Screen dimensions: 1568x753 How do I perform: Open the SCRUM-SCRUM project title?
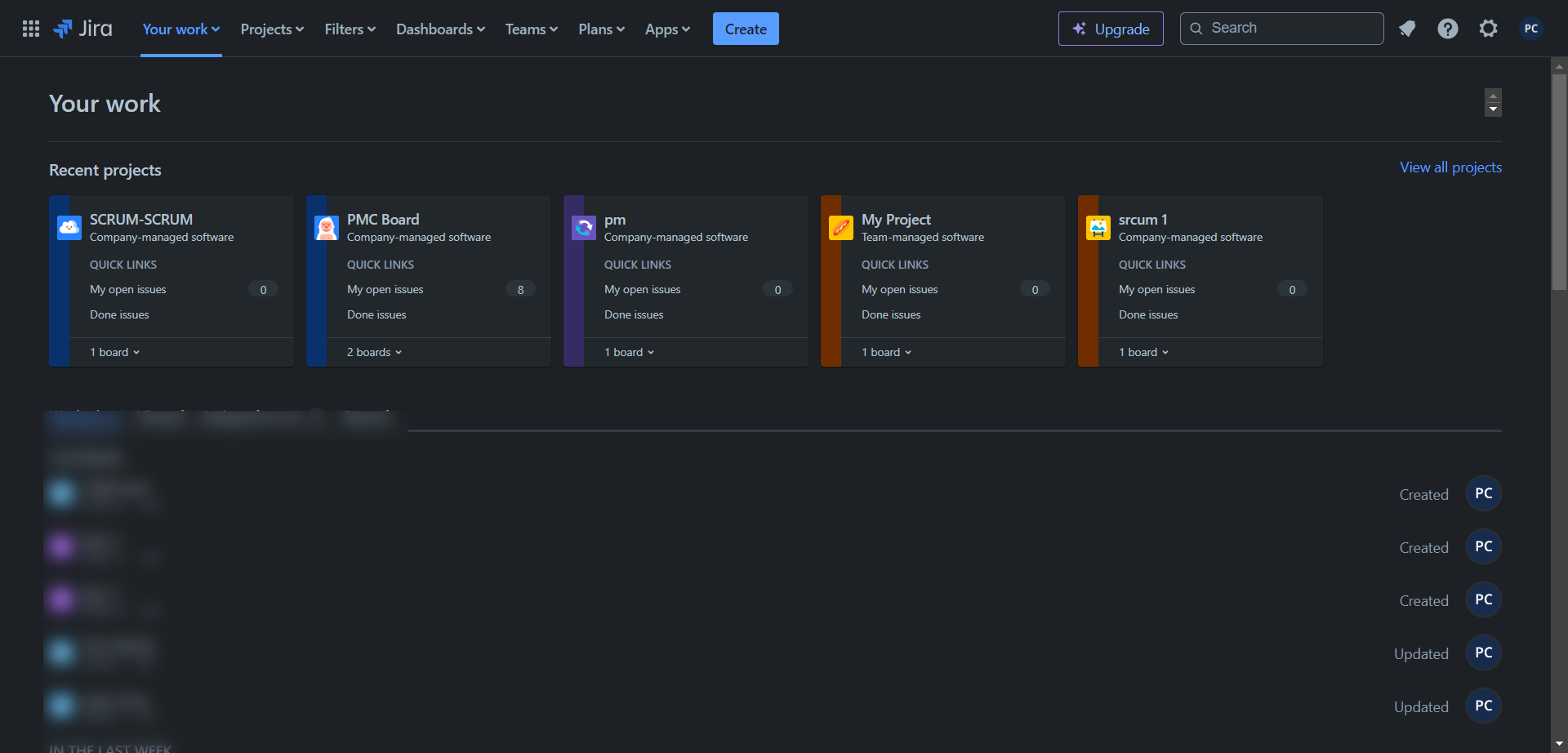tap(141, 220)
